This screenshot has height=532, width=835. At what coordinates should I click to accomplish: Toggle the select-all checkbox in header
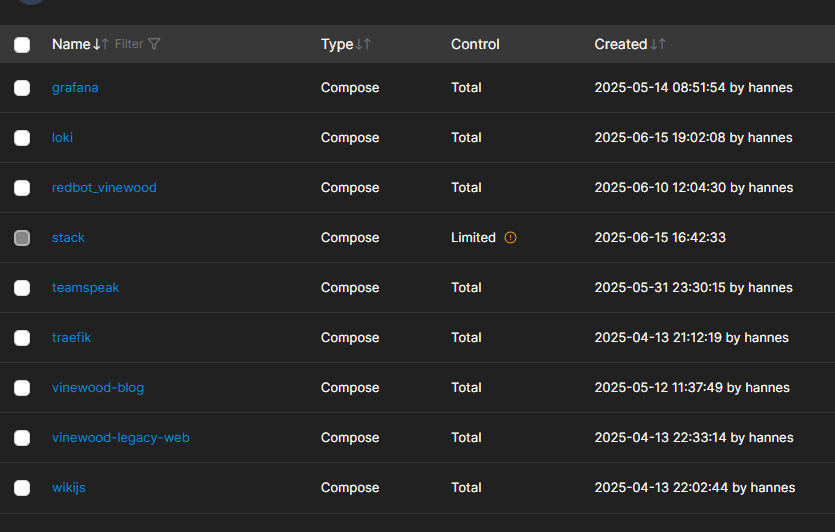tap(22, 44)
